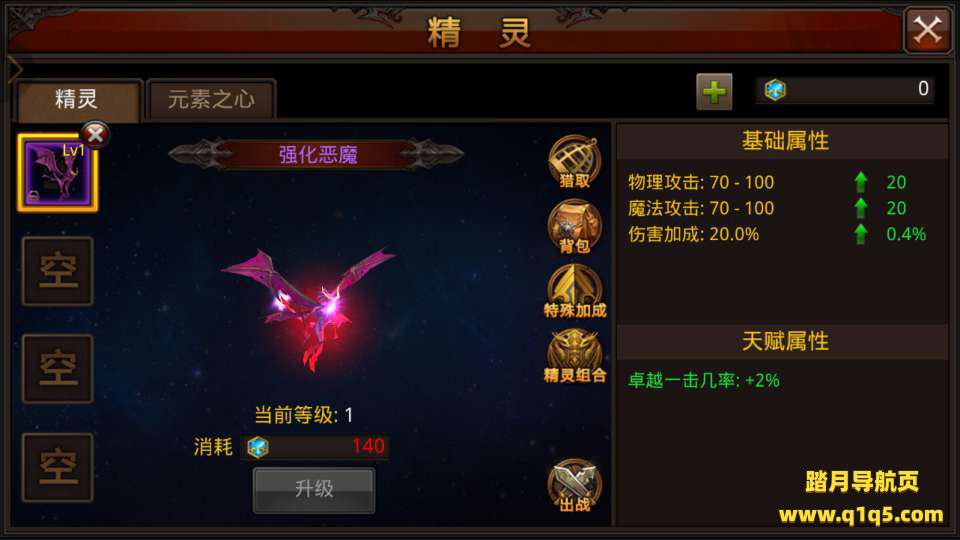Switch to the 元素之心 tab
This screenshot has width=960, height=540.
211,99
